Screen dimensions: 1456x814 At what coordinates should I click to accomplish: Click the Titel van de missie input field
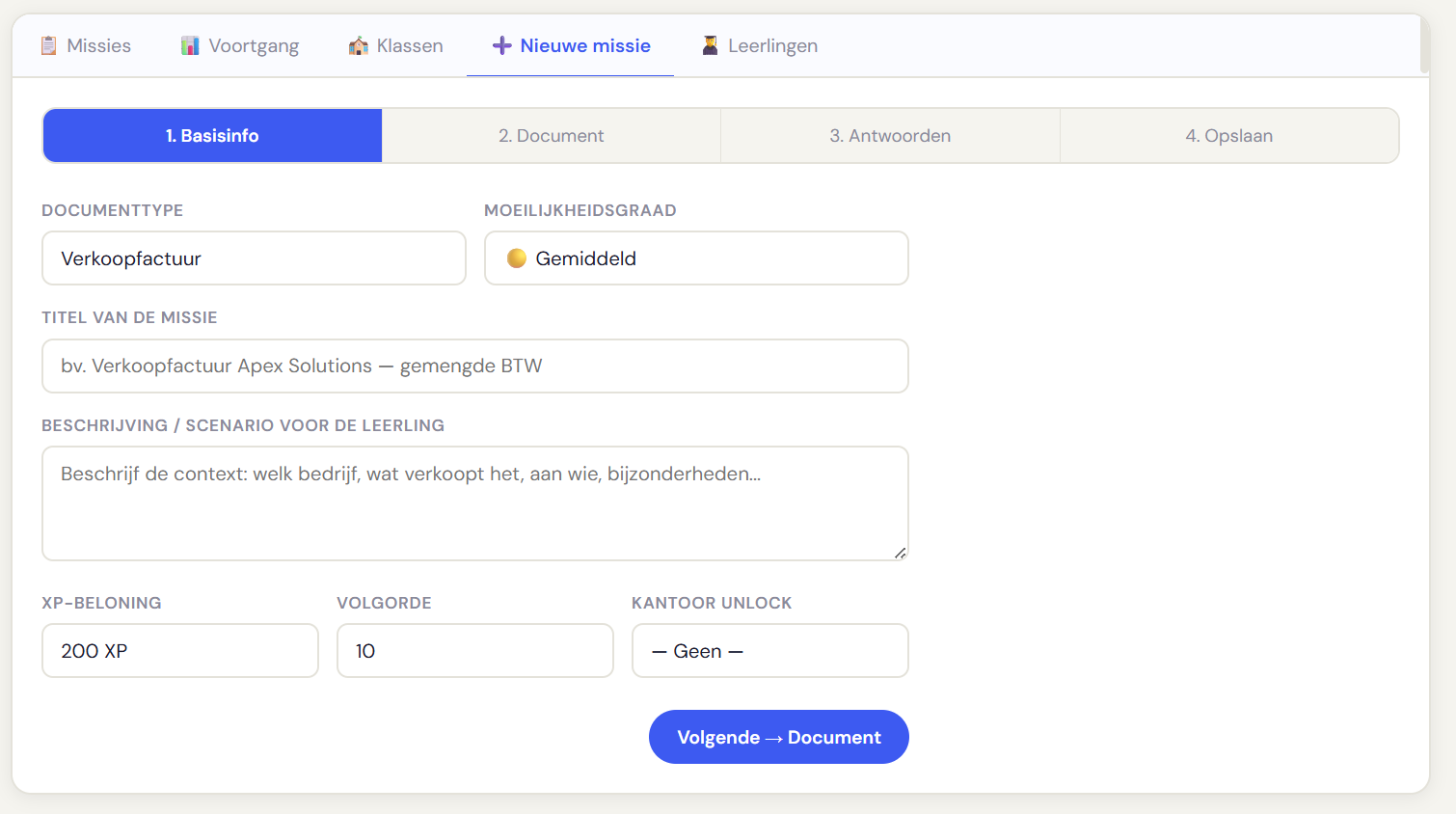pos(474,366)
